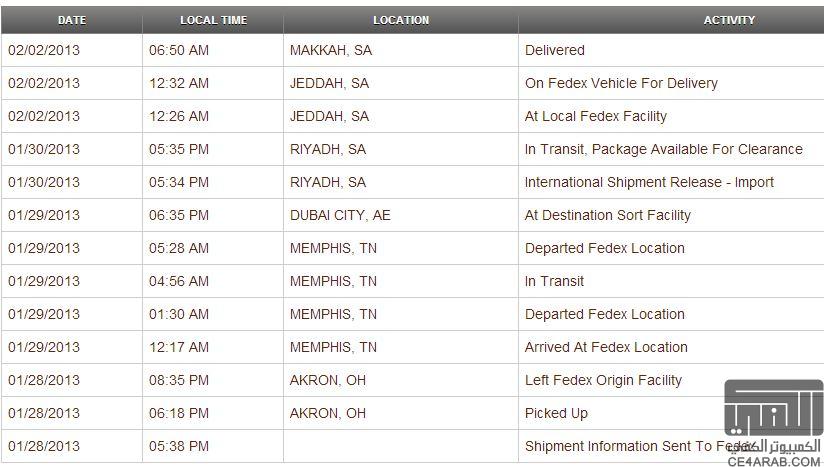This screenshot has width=824, height=467.
Task: Select the Picked Up activity row
Action: 412,413
